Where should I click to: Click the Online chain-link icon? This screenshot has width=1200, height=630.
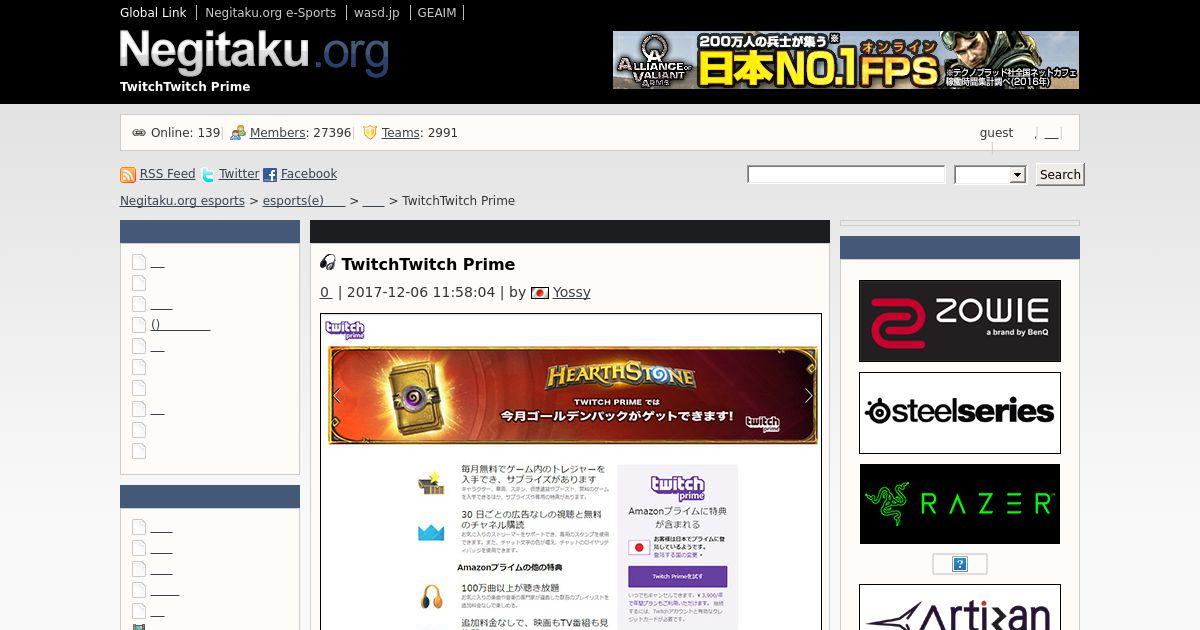[x=139, y=133]
